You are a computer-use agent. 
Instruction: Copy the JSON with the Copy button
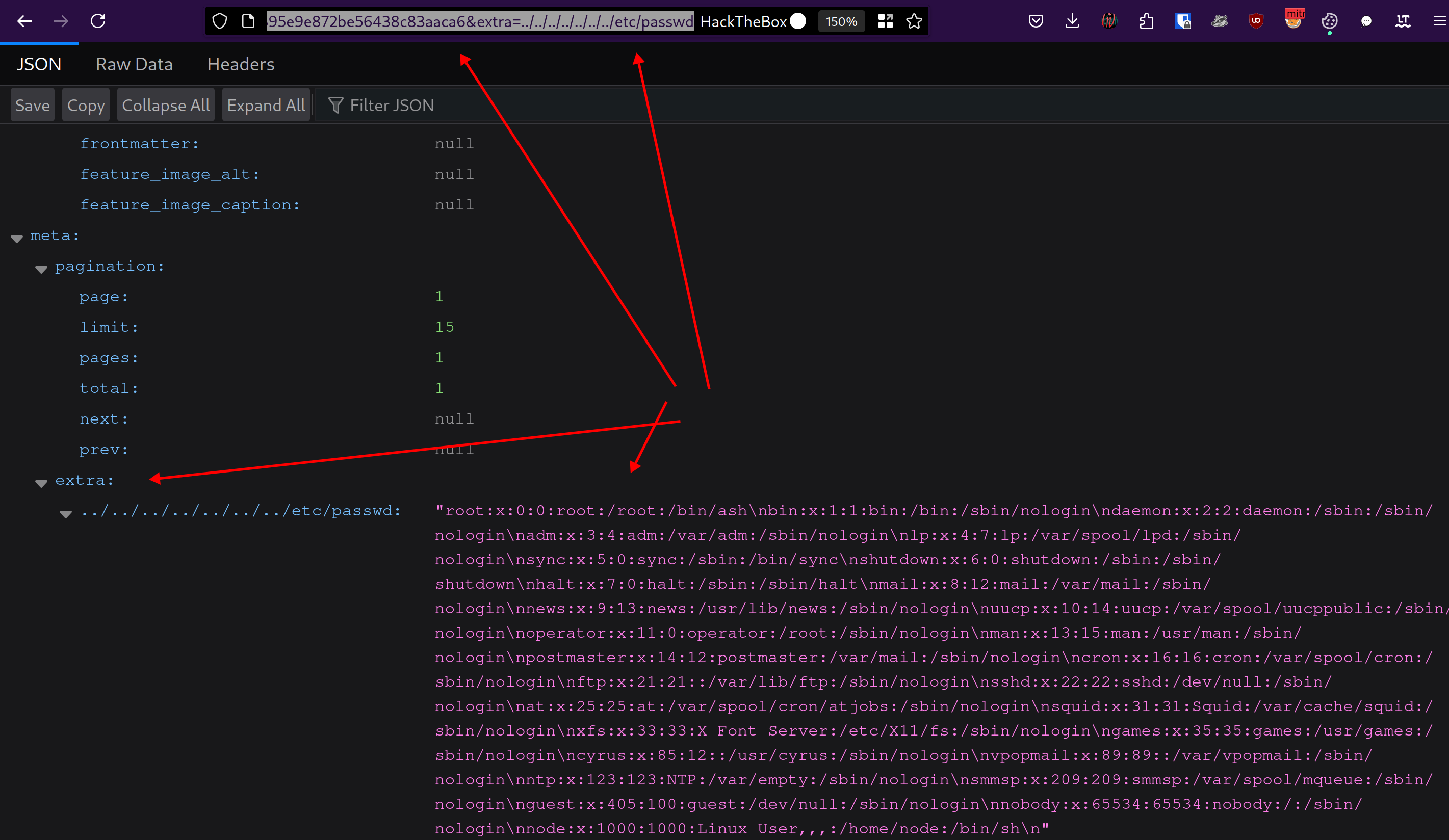86,105
